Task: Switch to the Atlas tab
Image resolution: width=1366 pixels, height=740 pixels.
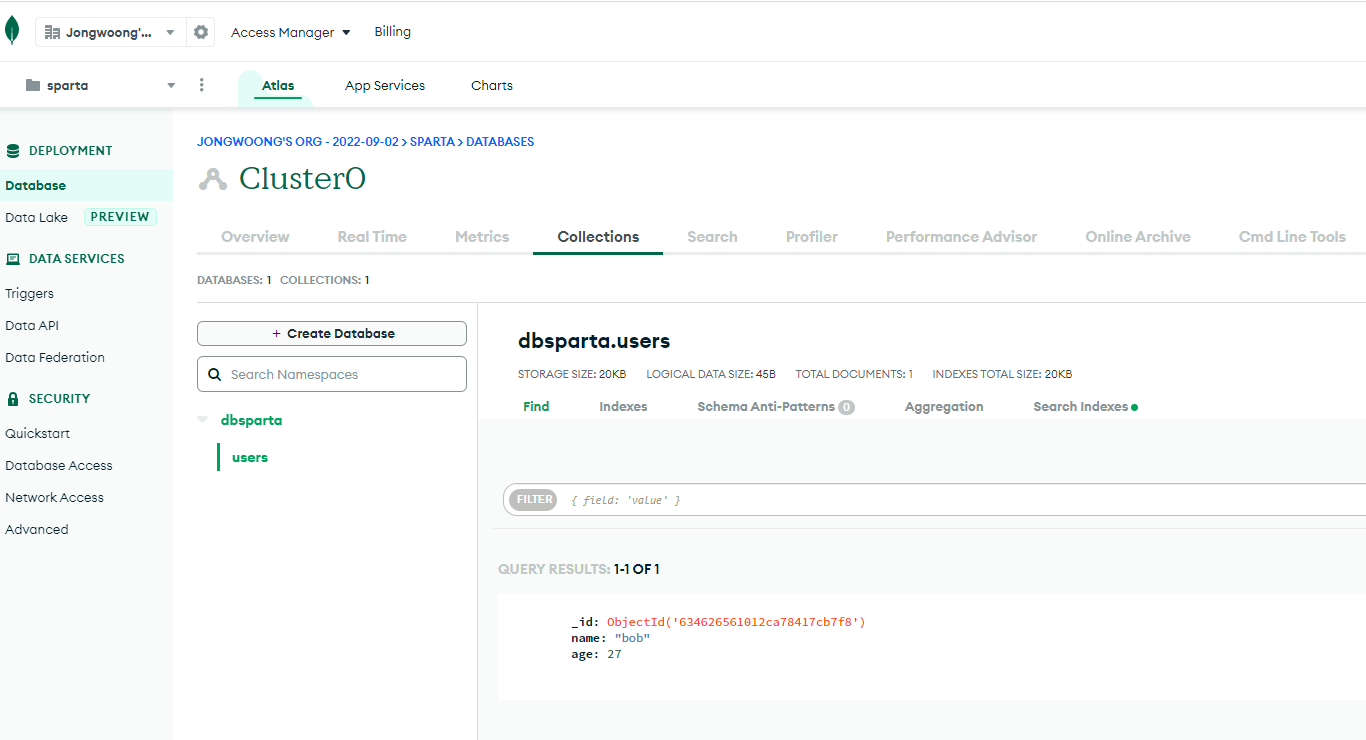Action: 278,85
